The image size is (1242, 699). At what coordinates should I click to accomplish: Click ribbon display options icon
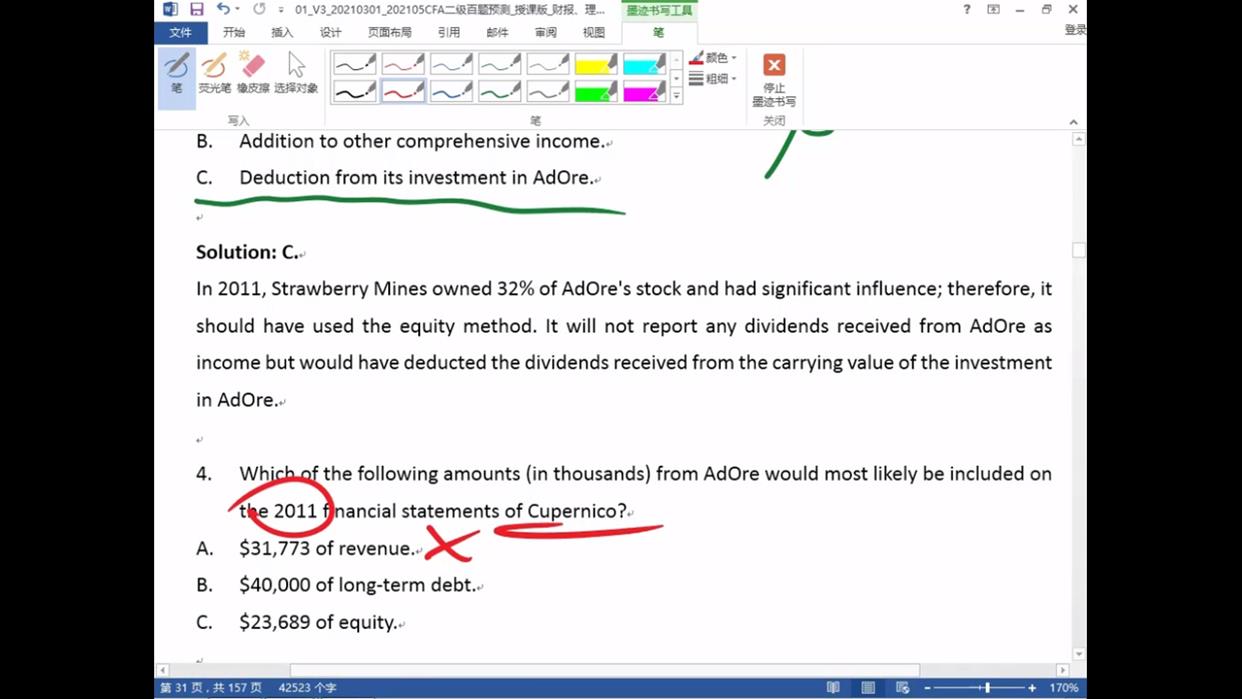993,9
